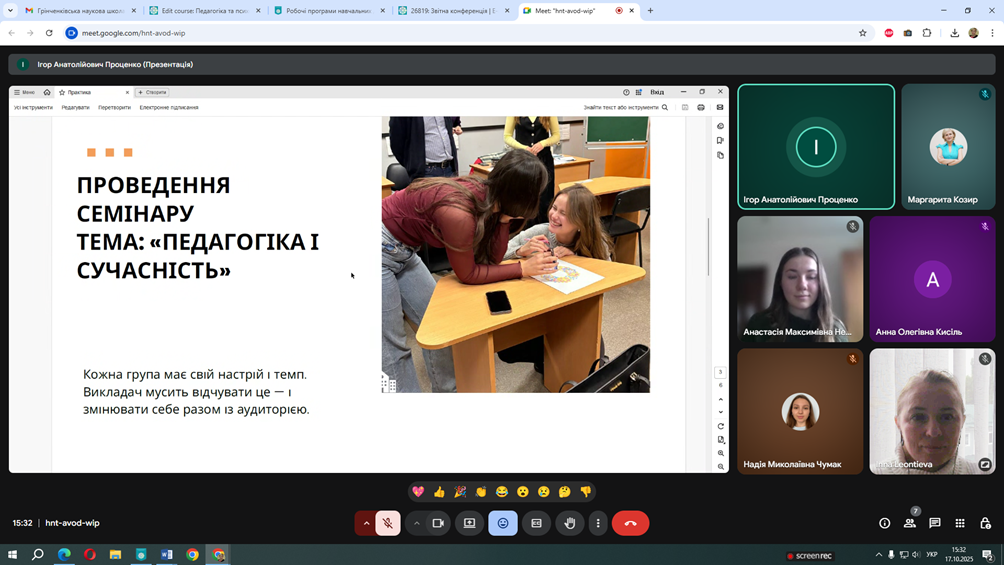Open the 'Редагувати' menu in the presentation
Image resolution: width=1004 pixels, height=565 pixels.
tap(75, 108)
